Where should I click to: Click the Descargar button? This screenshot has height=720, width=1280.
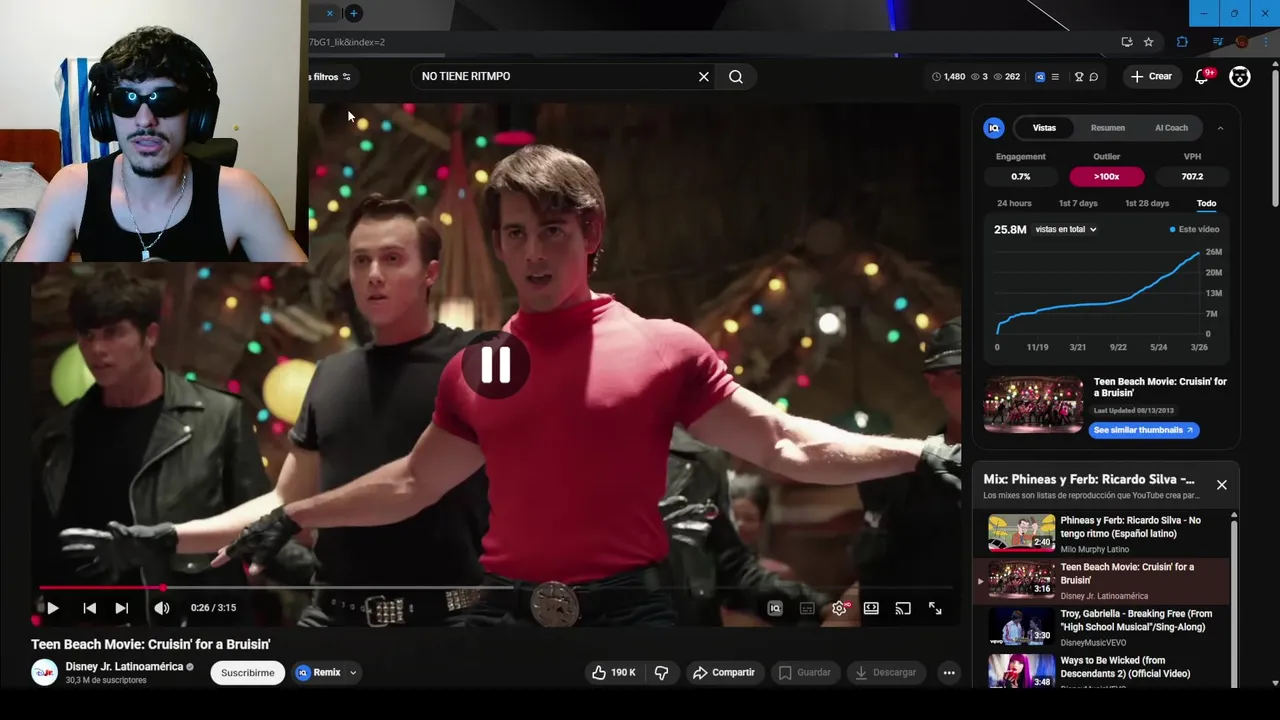[886, 673]
